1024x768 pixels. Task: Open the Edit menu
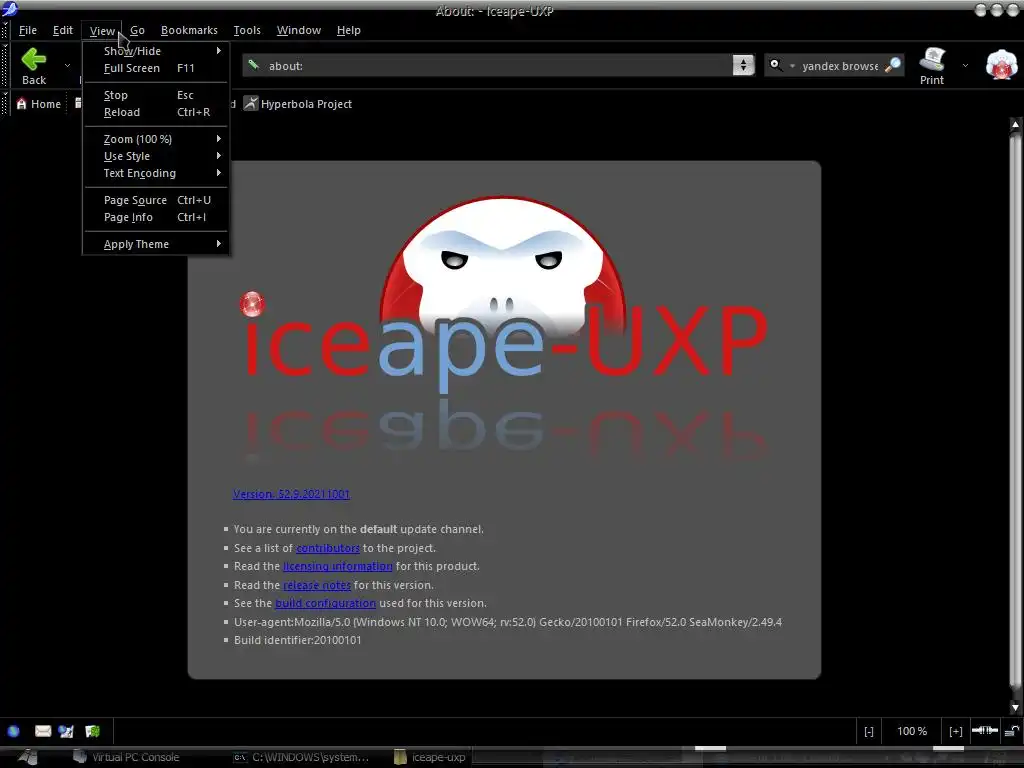pyautogui.click(x=63, y=30)
